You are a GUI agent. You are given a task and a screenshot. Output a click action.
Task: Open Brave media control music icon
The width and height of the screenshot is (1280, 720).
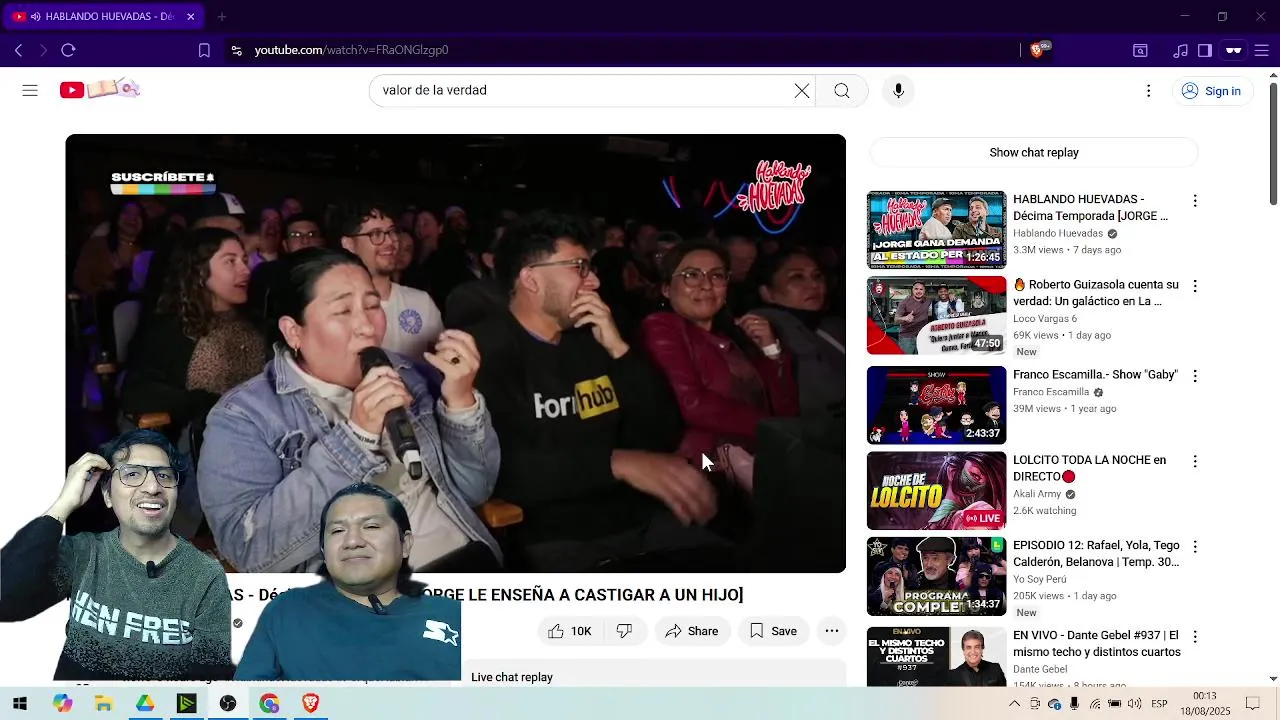[x=1180, y=50]
